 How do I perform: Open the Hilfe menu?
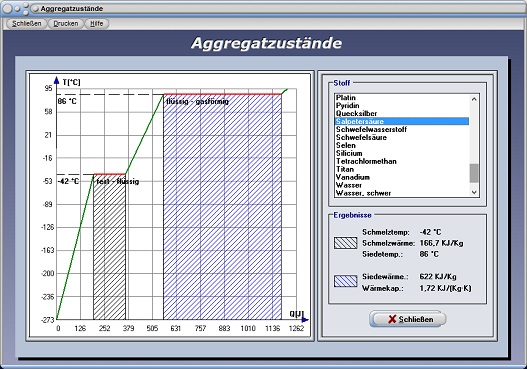tap(97, 24)
